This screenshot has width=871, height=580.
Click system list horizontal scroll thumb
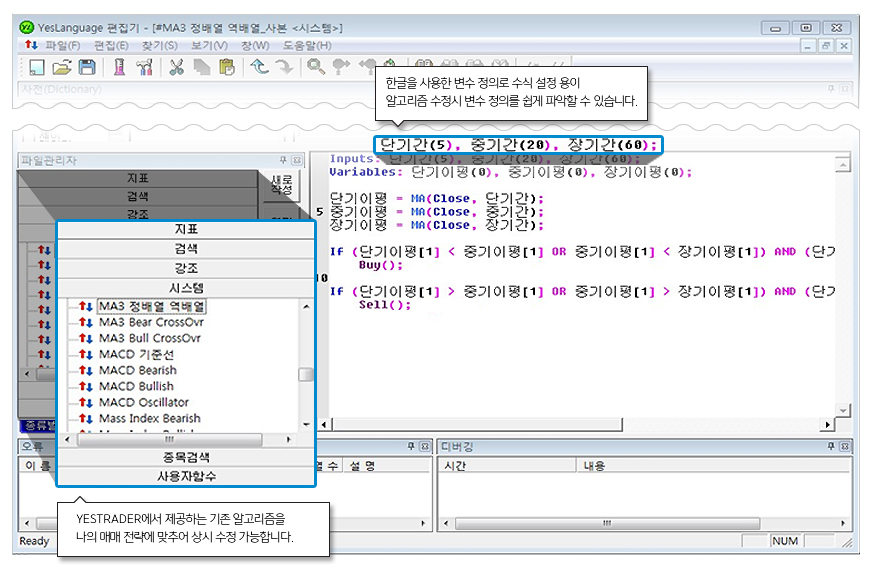(169, 439)
